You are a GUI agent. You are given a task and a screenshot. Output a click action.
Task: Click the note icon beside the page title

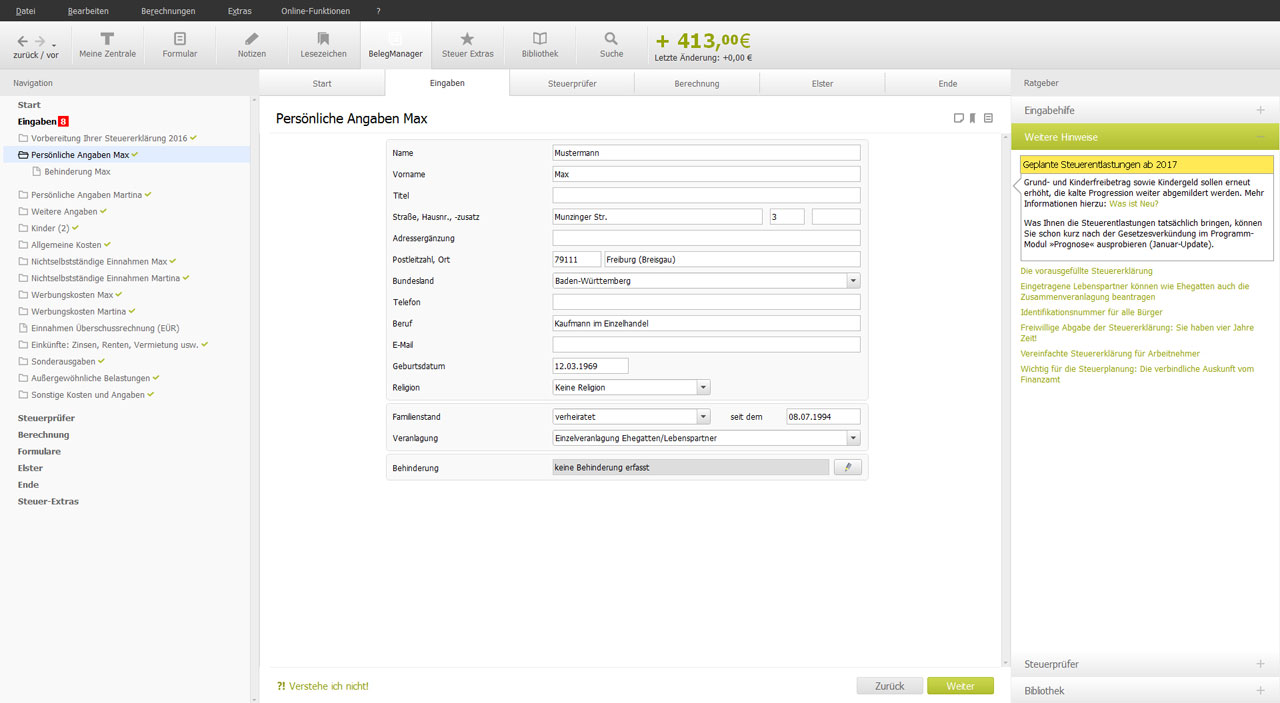click(x=958, y=118)
